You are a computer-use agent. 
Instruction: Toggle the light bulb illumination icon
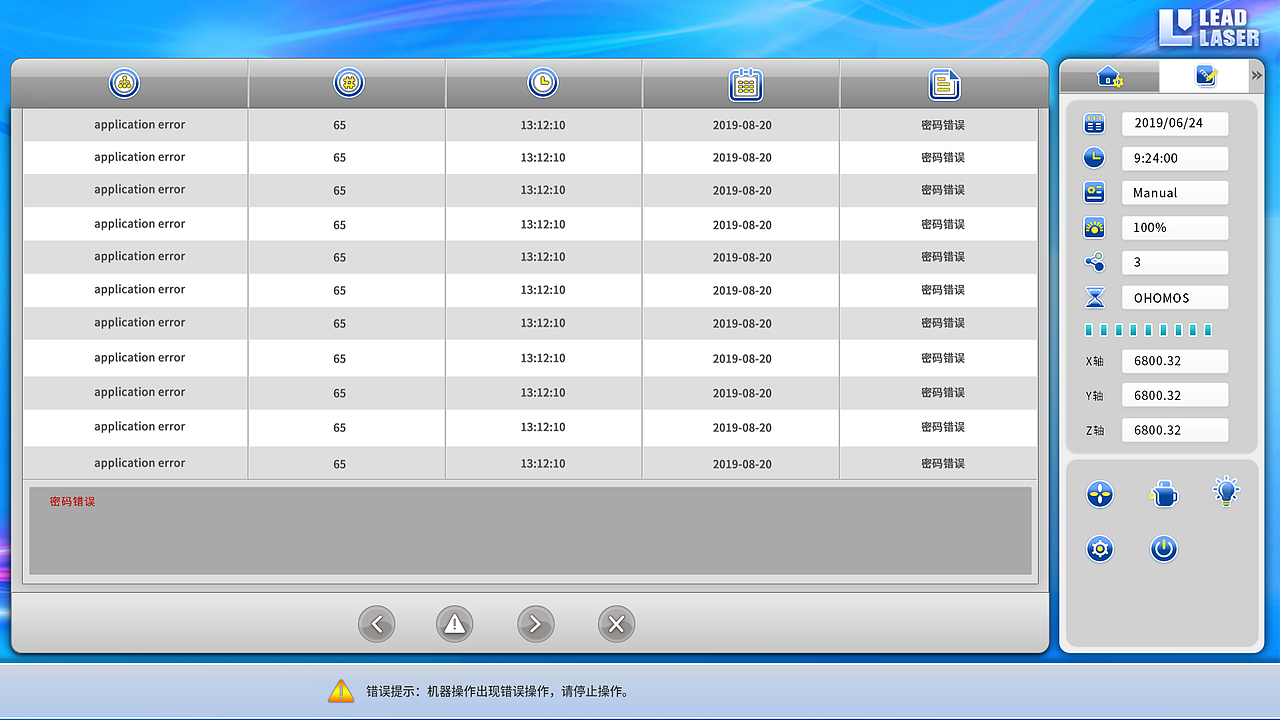[1226, 491]
